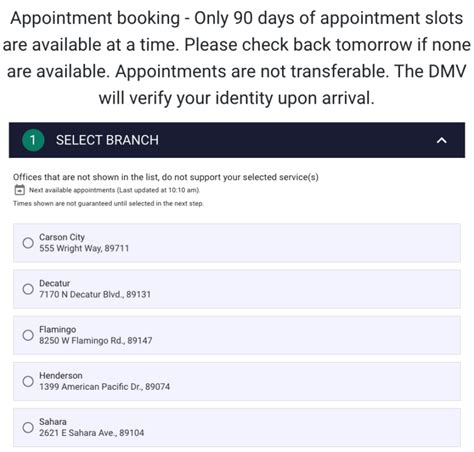Click the calendar icon beside next available appointments
474x452 pixels.
(20, 190)
